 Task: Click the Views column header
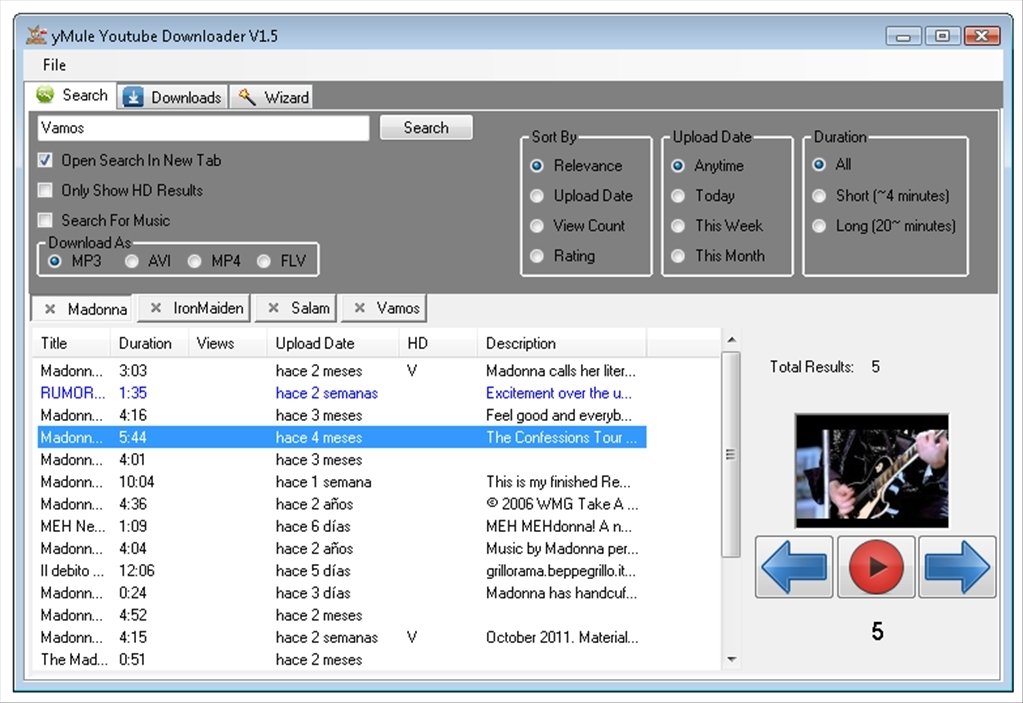coord(228,343)
